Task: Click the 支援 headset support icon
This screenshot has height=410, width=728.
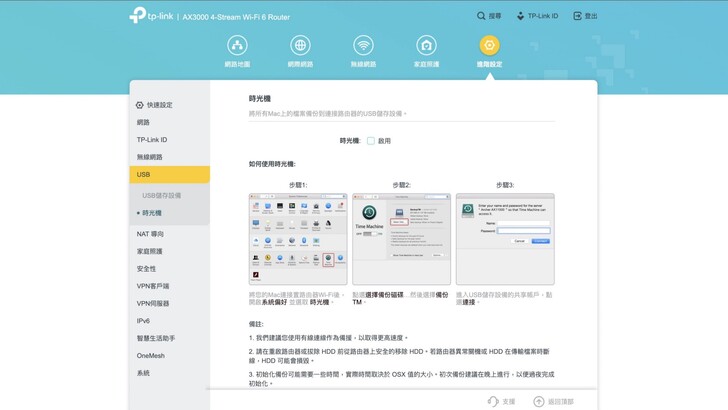Action: [493, 400]
